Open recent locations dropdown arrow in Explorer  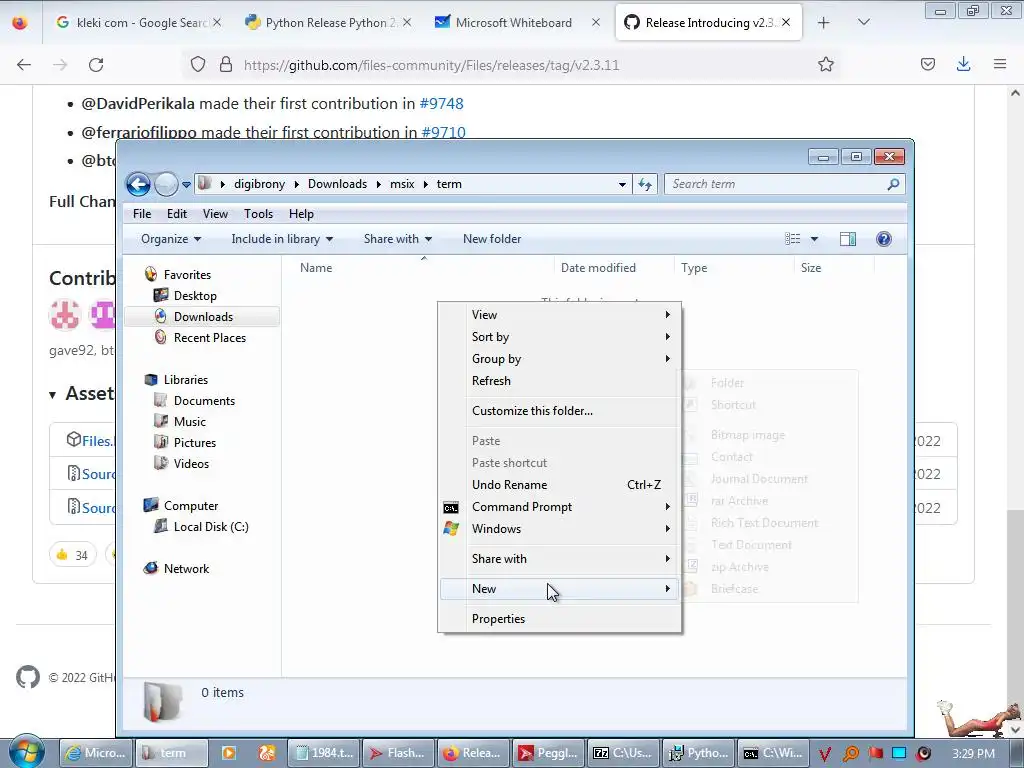pyautogui.click(x=186, y=185)
